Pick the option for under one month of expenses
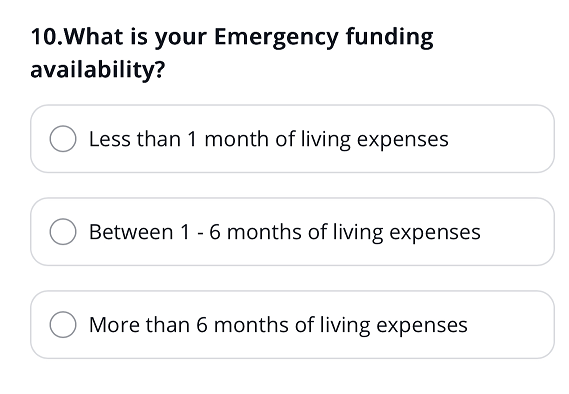 pos(292,139)
